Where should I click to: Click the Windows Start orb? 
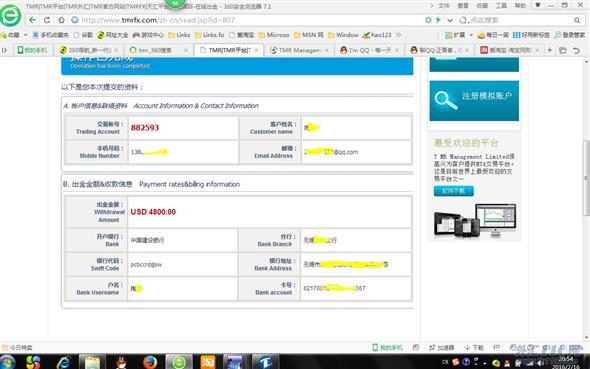(x=7, y=362)
